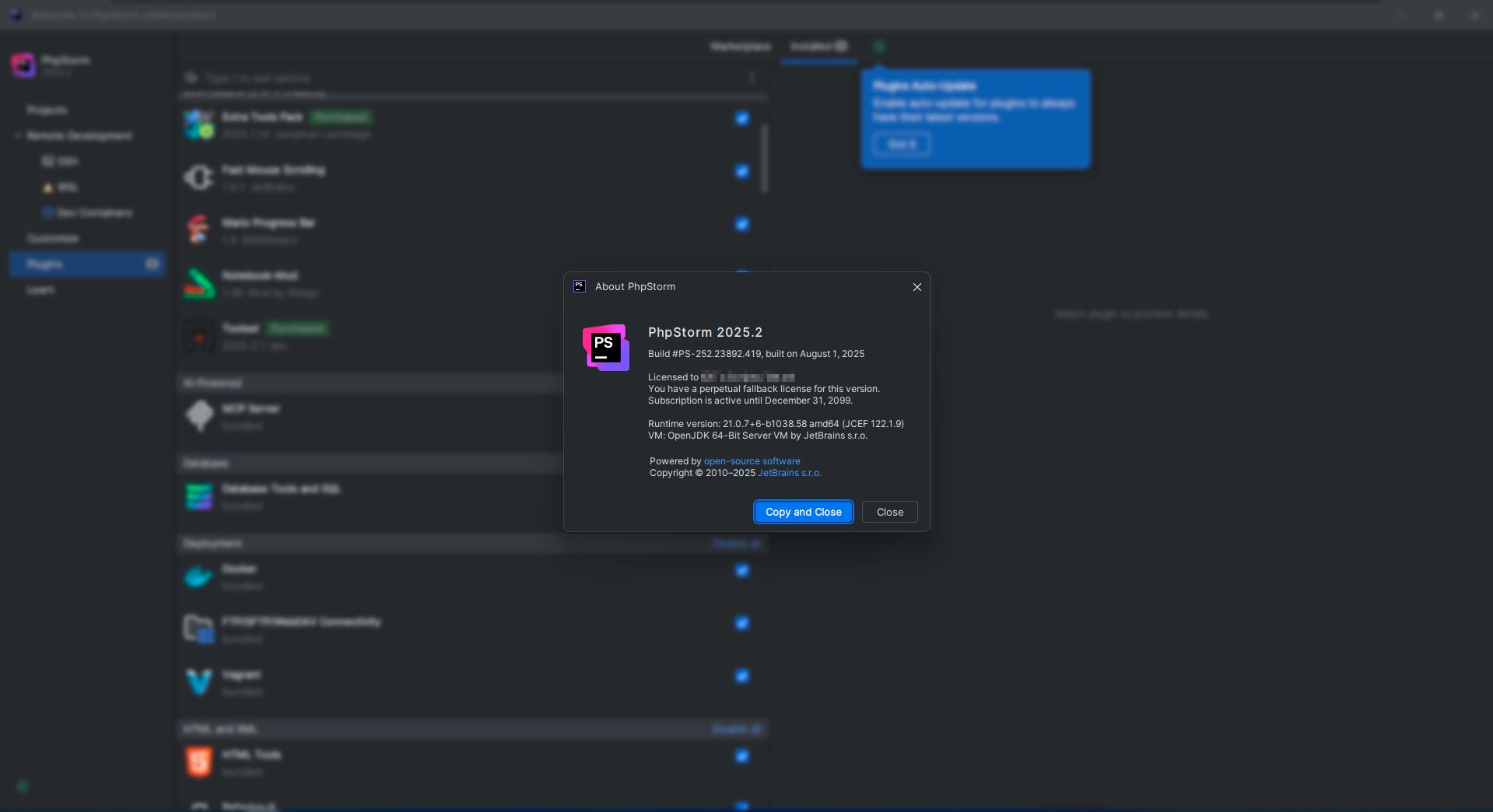This screenshot has width=1493, height=812.
Task: Switch to the Marketplace tab
Action: click(741, 47)
